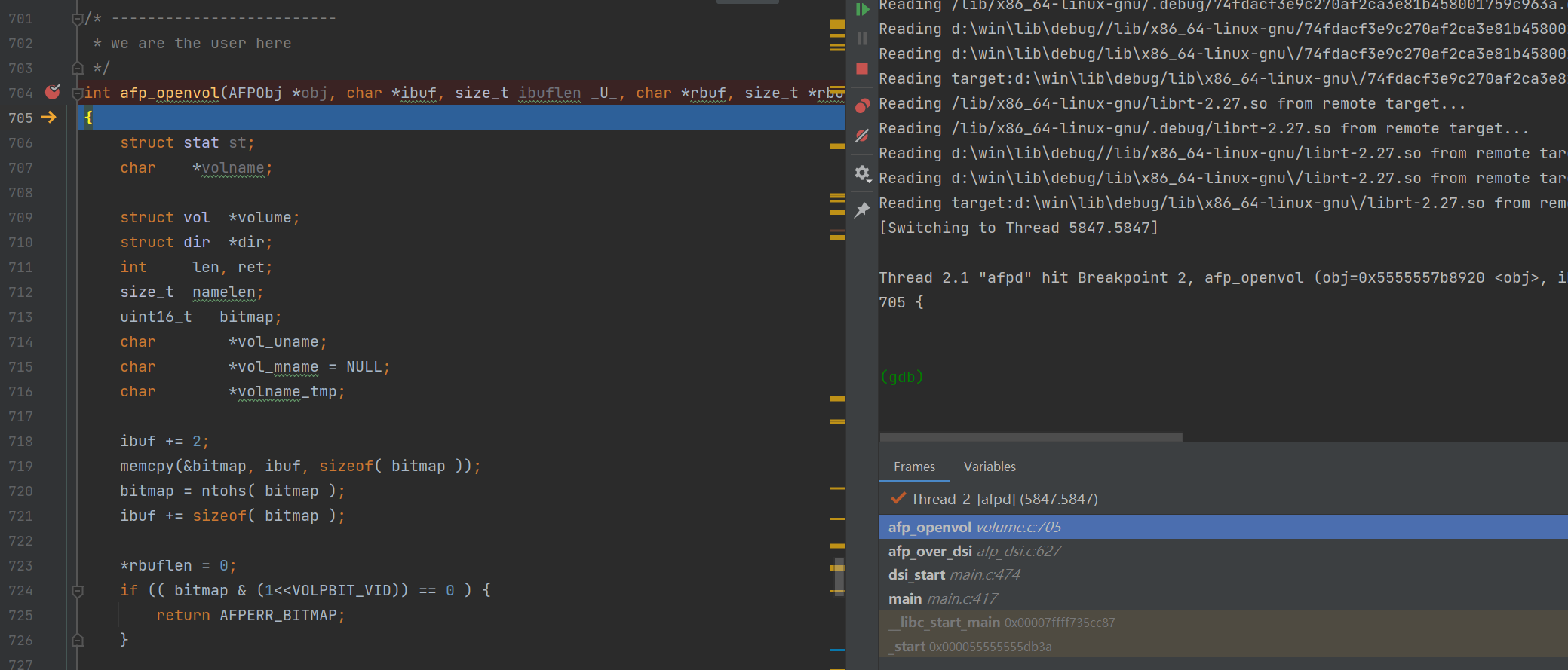Mute all breakpoints
The width and height of the screenshot is (1568, 670).
862,136
